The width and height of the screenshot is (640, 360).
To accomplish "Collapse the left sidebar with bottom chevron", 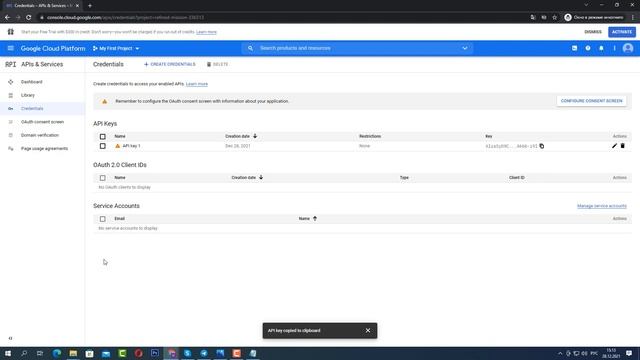I will pyautogui.click(x=10, y=338).
